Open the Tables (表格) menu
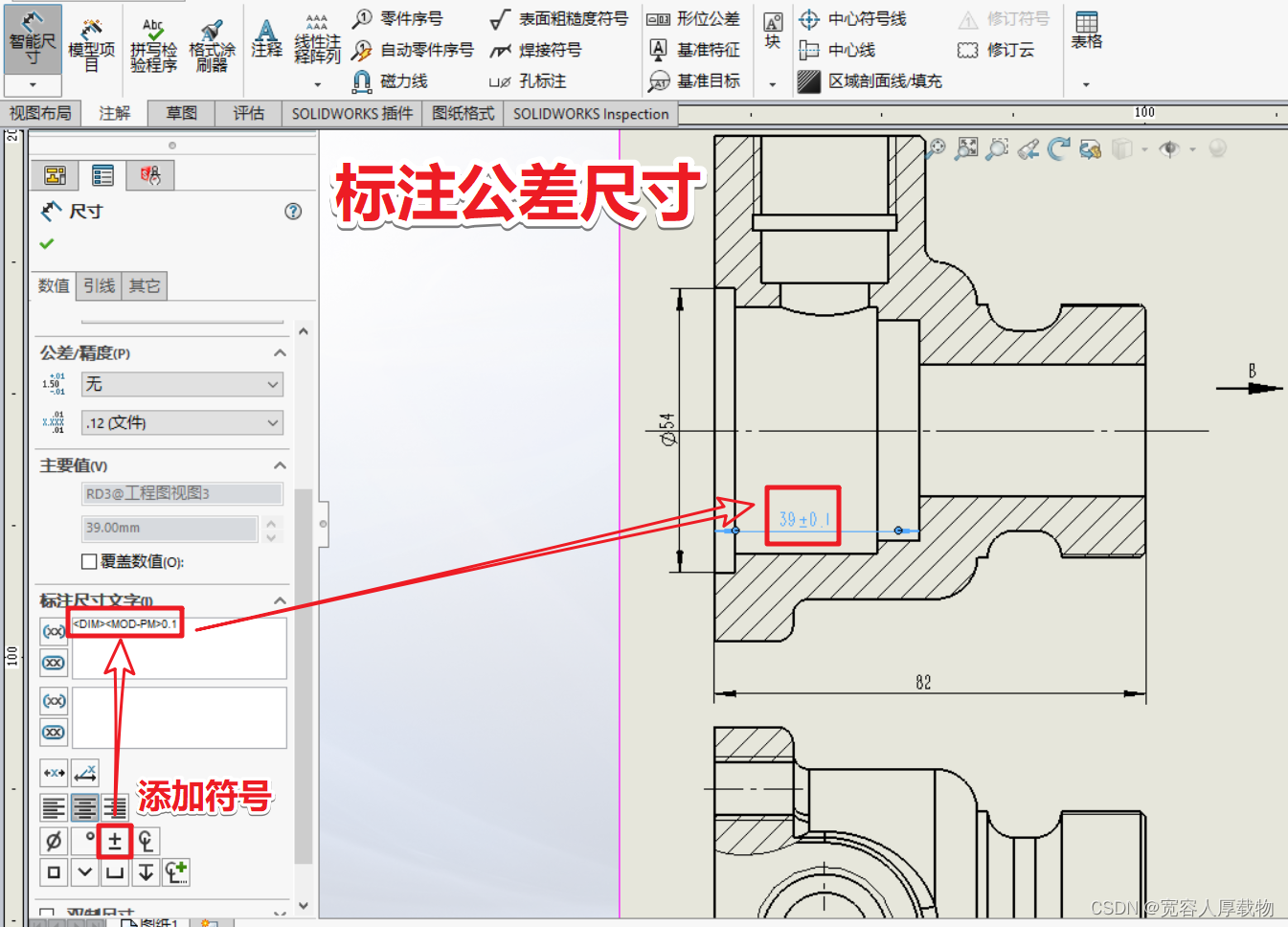The width and height of the screenshot is (1288, 927). tap(1086, 31)
